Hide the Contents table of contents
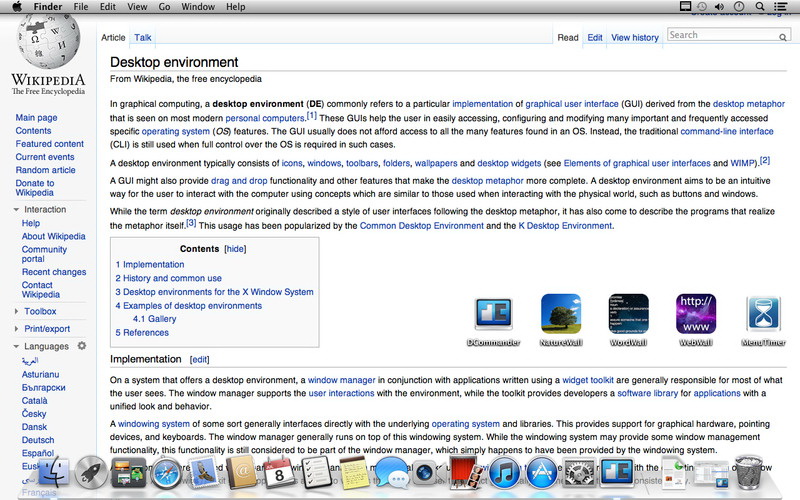The image size is (800, 500). coord(235,248)
